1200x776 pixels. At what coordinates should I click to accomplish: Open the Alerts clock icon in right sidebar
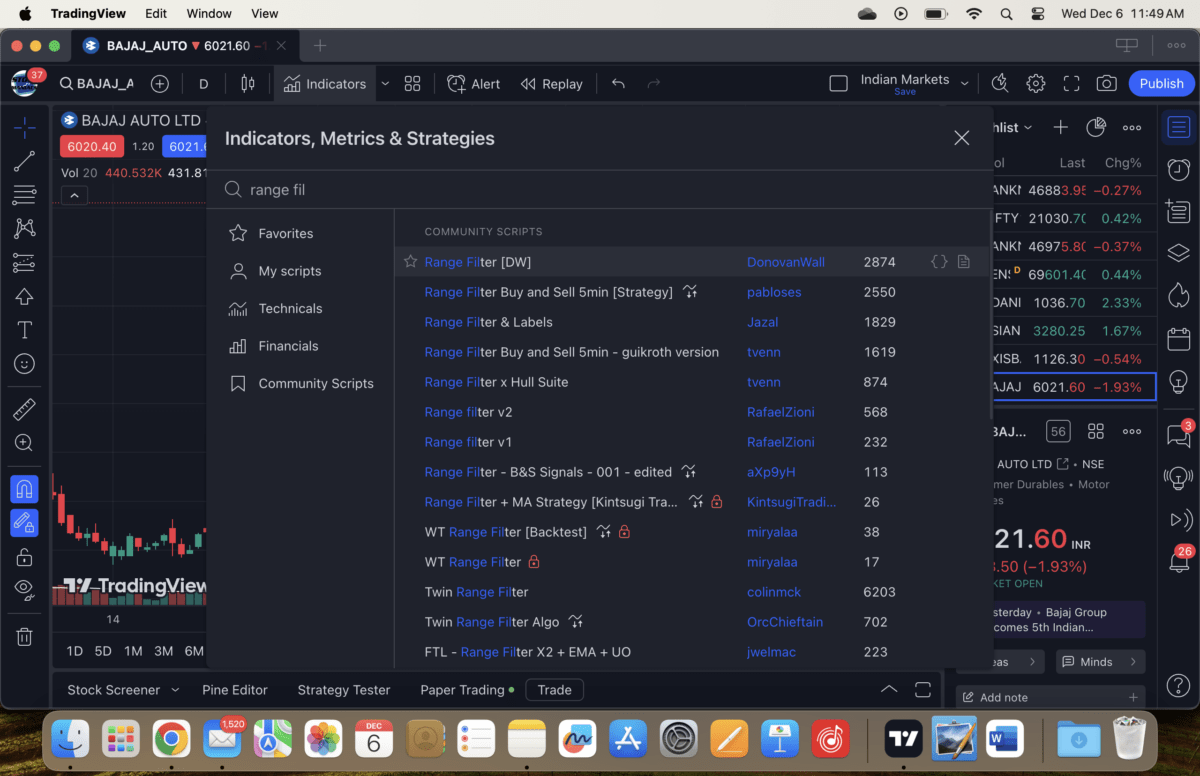(x=1179, y=169)
